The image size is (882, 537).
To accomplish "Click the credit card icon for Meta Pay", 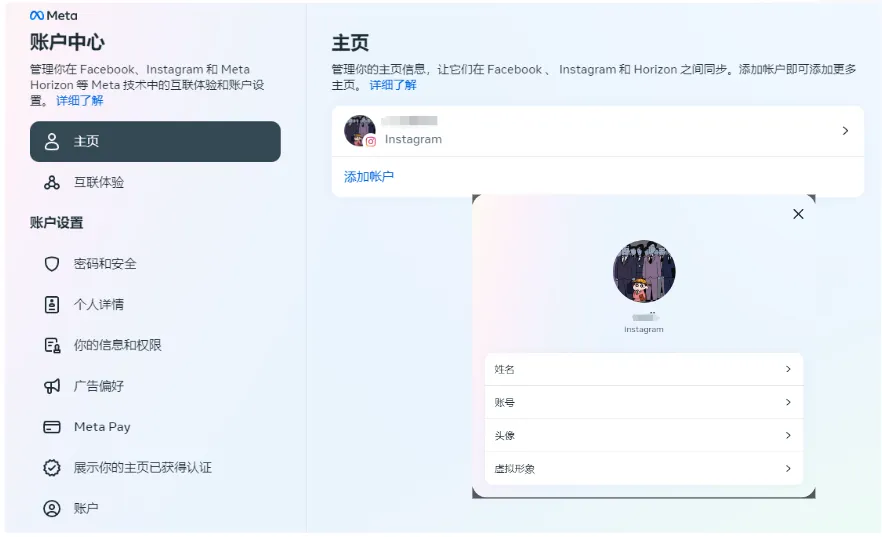I will pos(52,427).
